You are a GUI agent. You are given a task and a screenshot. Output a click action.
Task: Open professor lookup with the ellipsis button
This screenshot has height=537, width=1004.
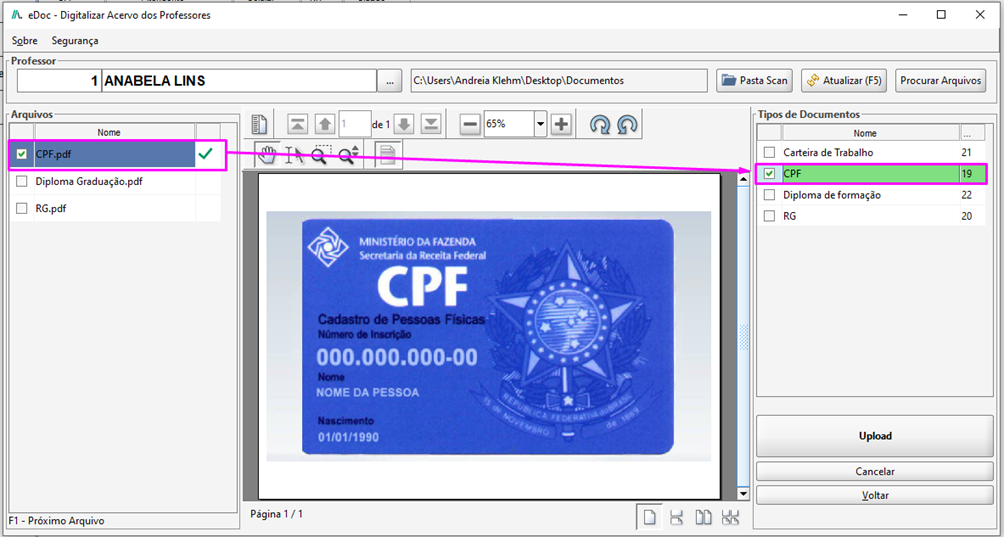tap(389, 81)
